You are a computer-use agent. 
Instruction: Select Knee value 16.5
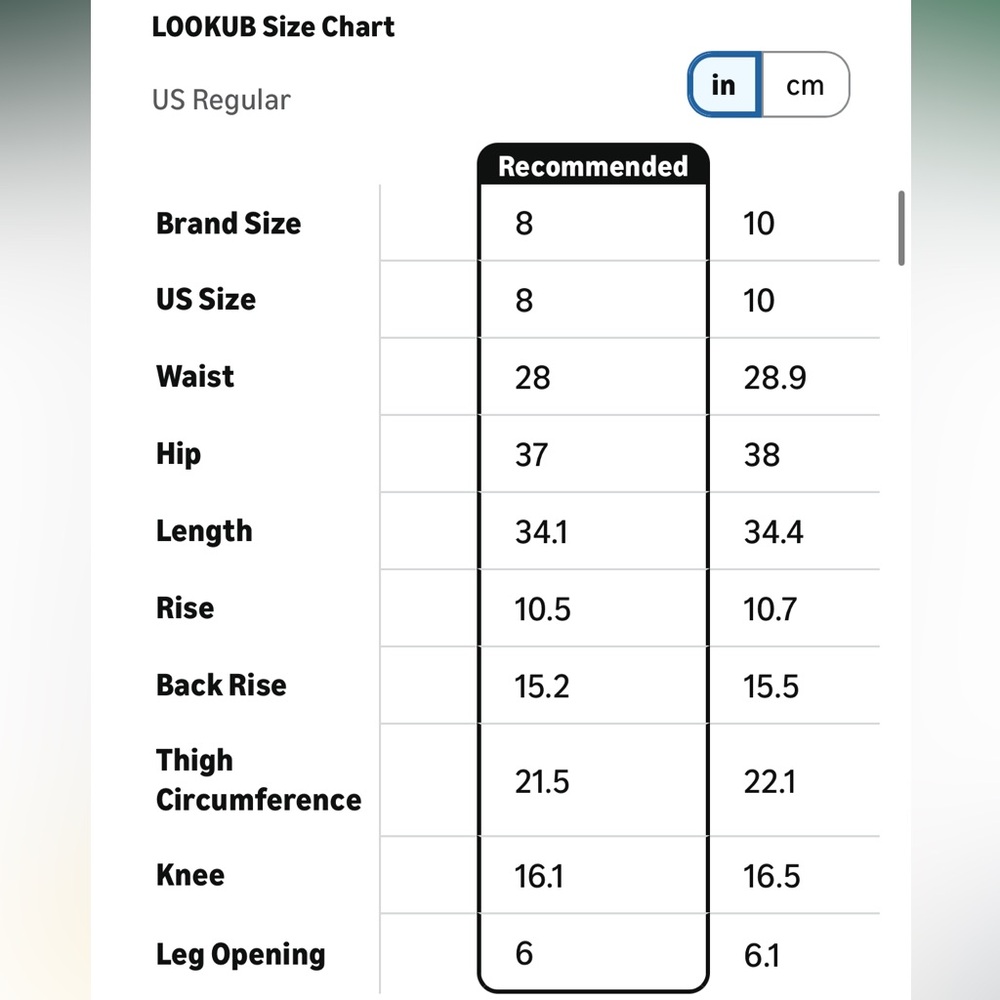[771, 876]
